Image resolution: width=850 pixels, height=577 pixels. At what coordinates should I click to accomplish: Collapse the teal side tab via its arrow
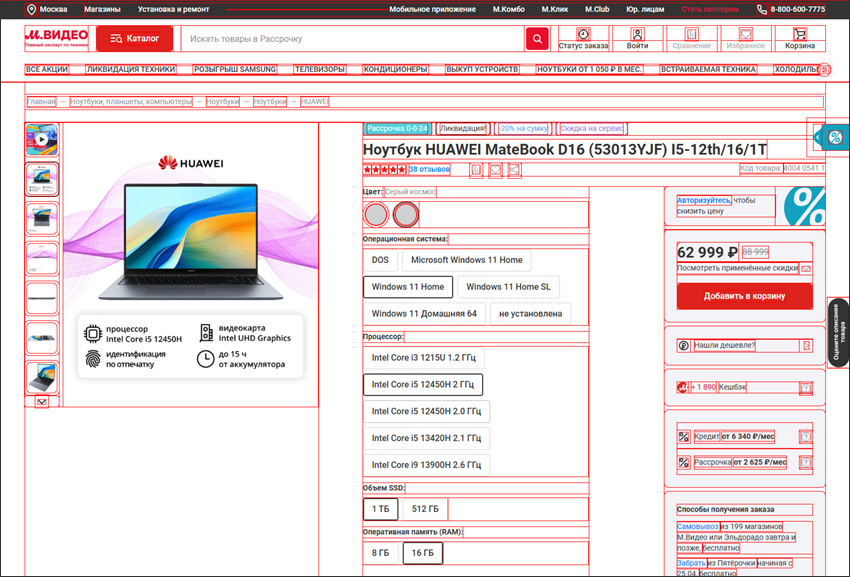(818, 137)
